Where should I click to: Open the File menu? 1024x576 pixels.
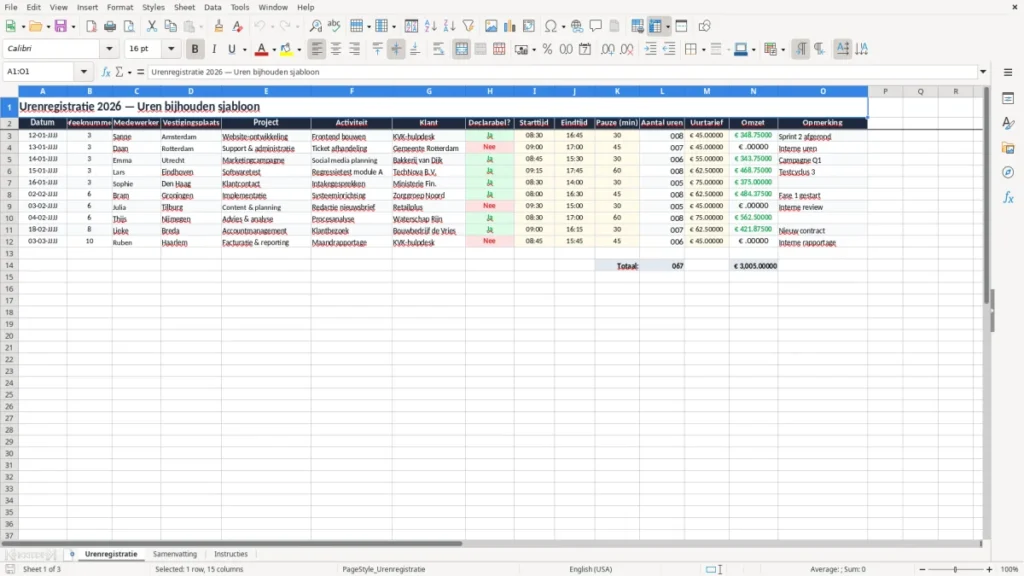point(11,7)
